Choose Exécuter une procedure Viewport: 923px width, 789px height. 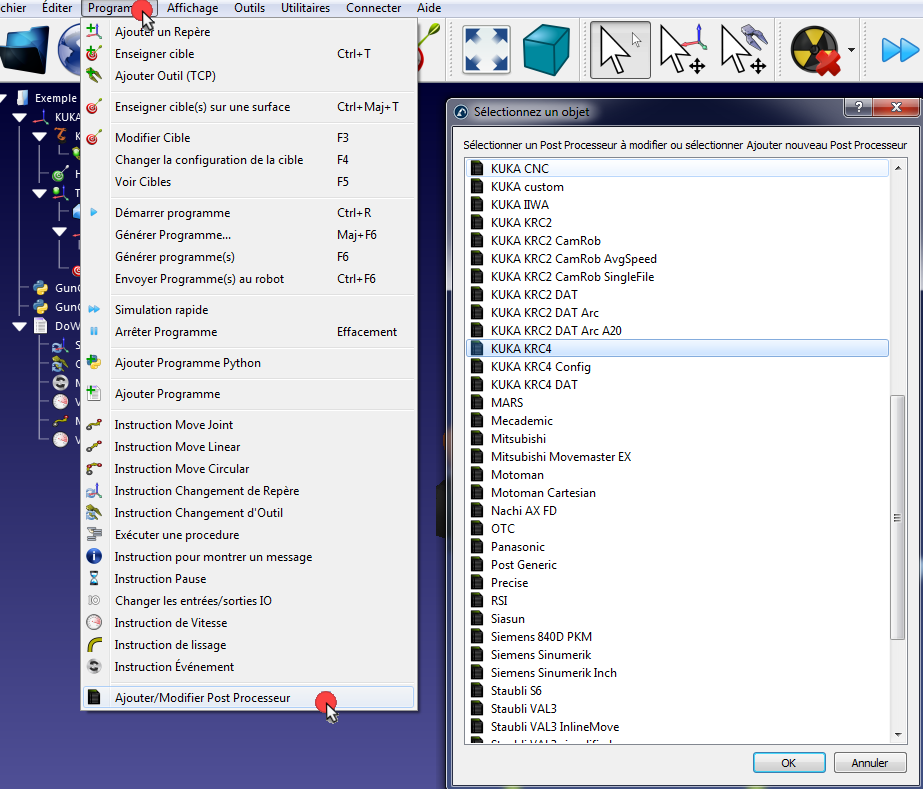[248, 535]
